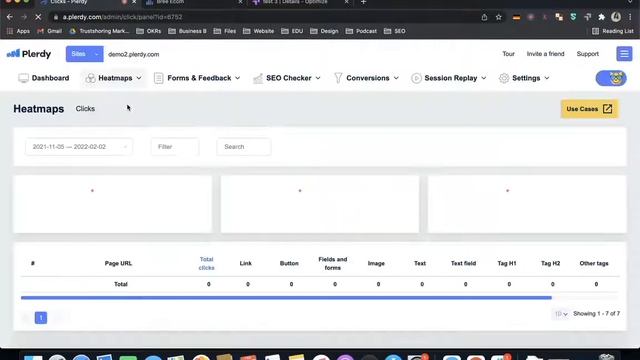
Task: Click the browser address bar
Action: point(261,17)
